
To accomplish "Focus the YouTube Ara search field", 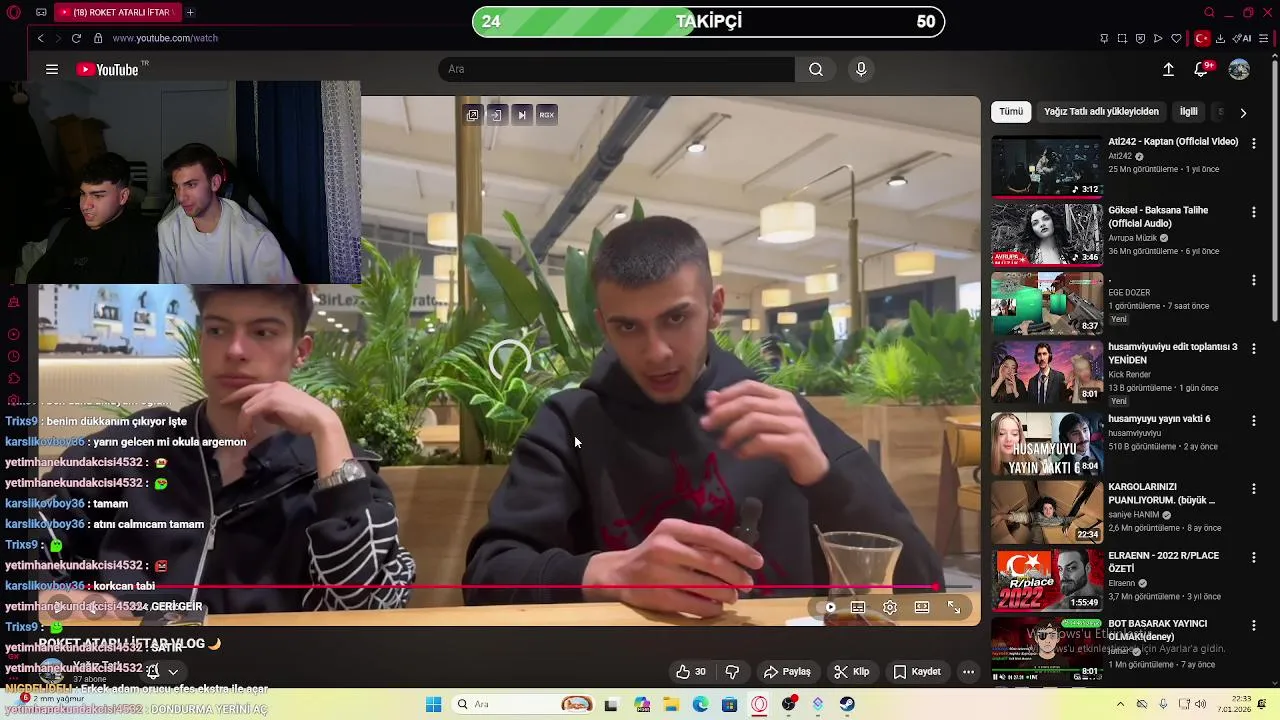I will point(616,69).
